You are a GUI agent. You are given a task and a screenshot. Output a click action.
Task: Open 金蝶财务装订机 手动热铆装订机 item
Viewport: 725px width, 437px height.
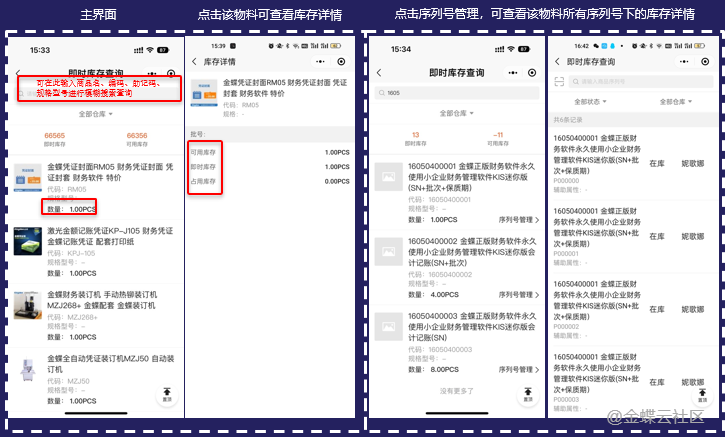coord(97,315)
